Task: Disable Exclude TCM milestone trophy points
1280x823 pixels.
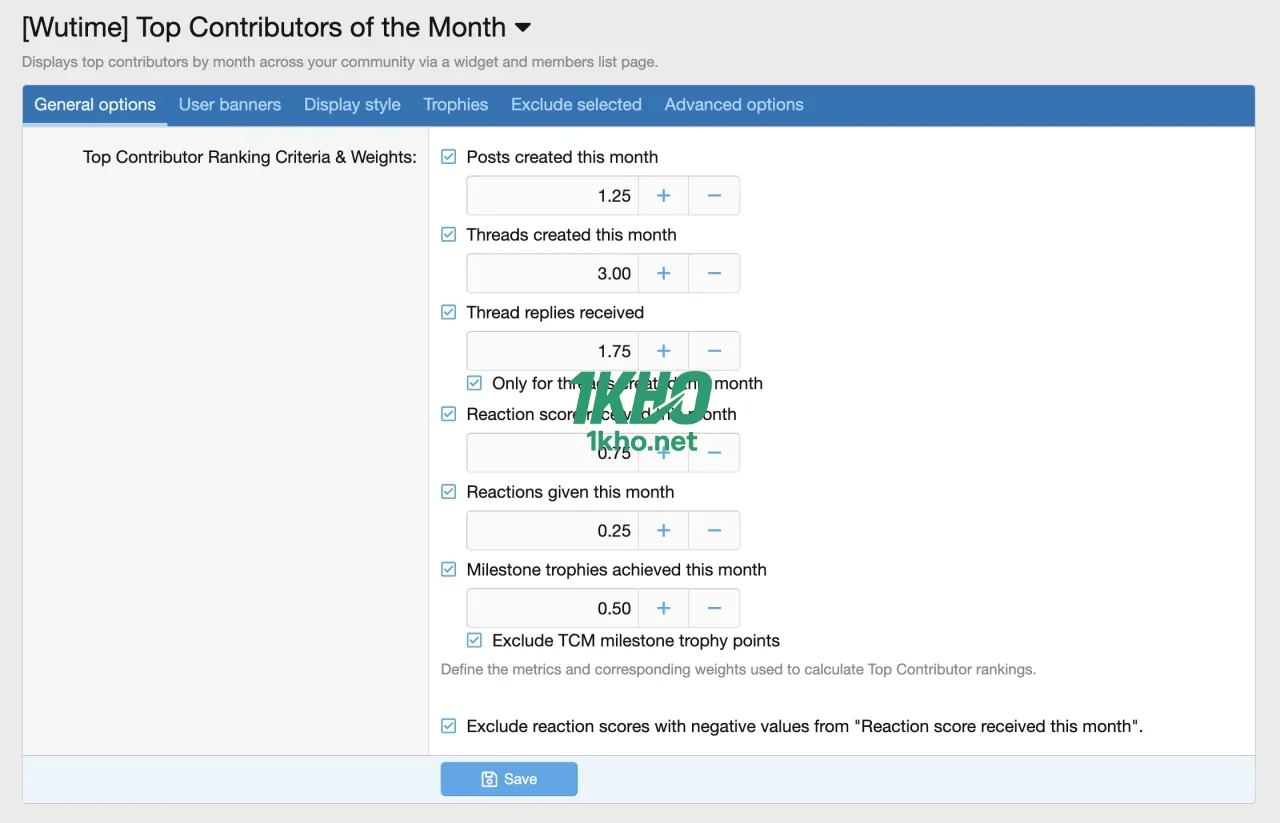Action: [474, 640]
